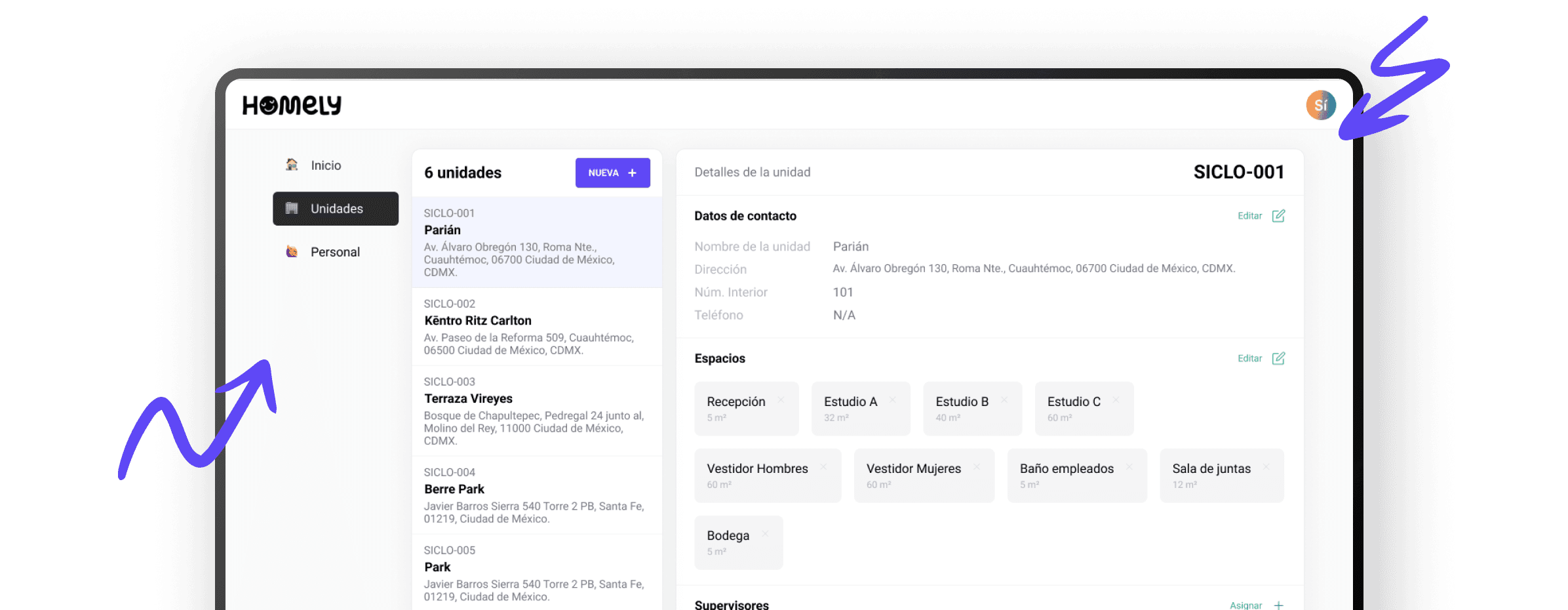This screenshot has width=1568, height=610.
Task: Remove the Sala de juntas chip
Action: (1266, 467)
